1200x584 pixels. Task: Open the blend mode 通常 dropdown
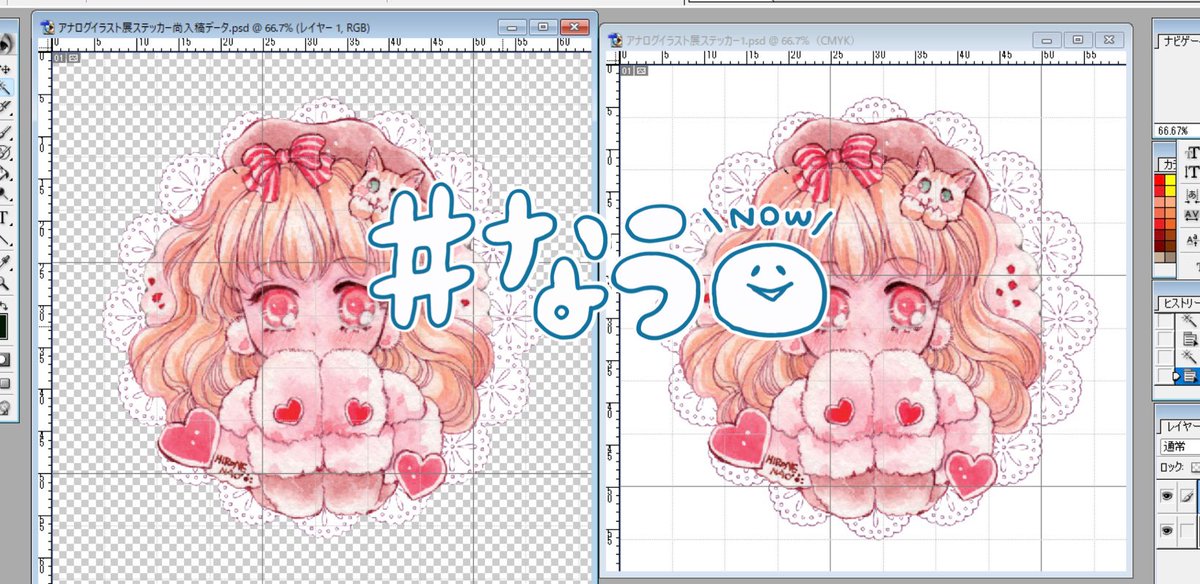click(1180, 446)
